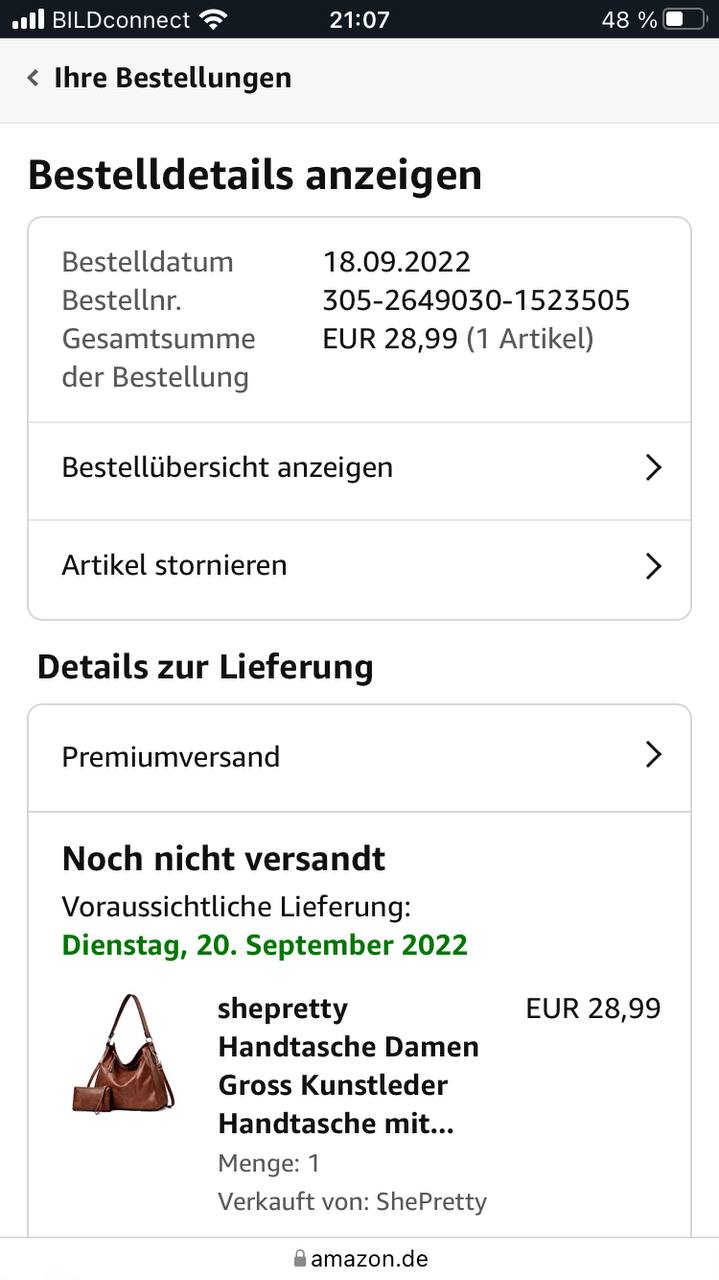Tap the cellular signal bars icon
Viewport: 719px width, 1280px height.
click(28, 19)
